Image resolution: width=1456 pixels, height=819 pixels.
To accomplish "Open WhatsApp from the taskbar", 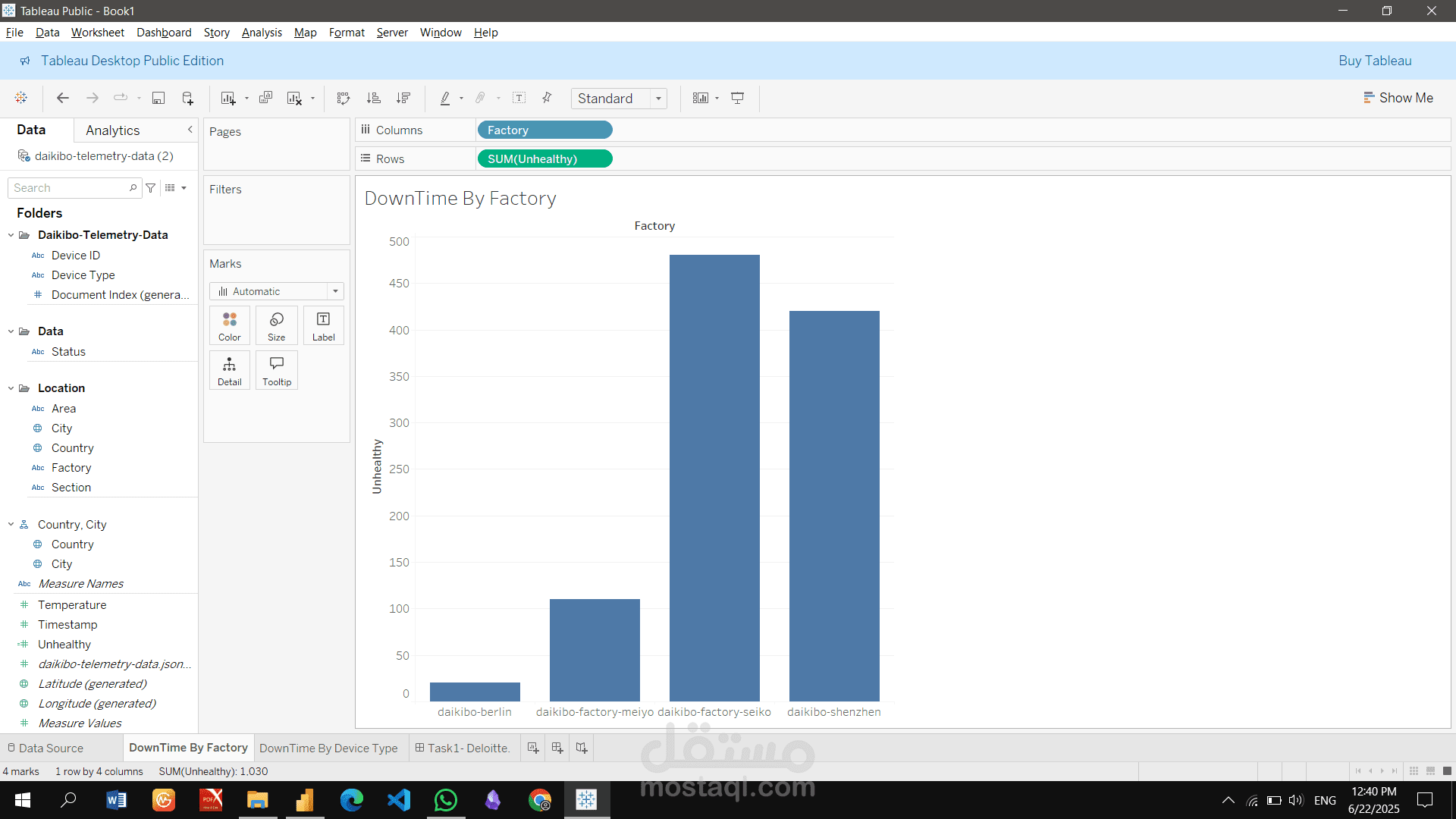I will pyautogui.click(x=446, y=800).
